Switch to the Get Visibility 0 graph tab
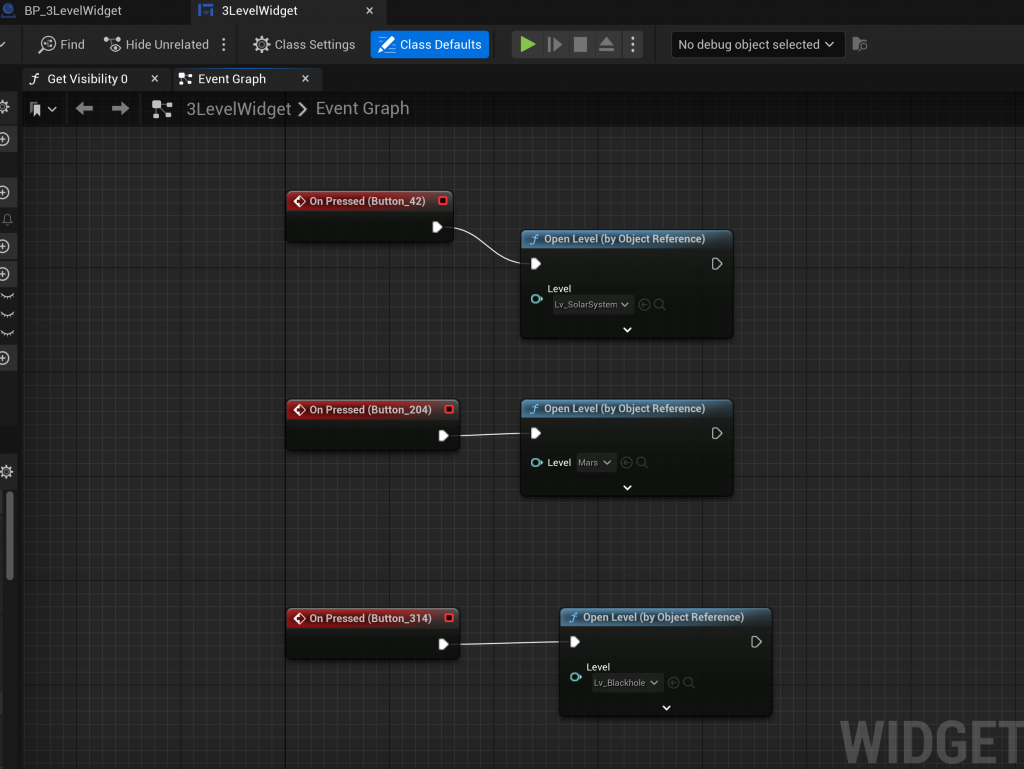1024x769 pixels. point(88,79)
